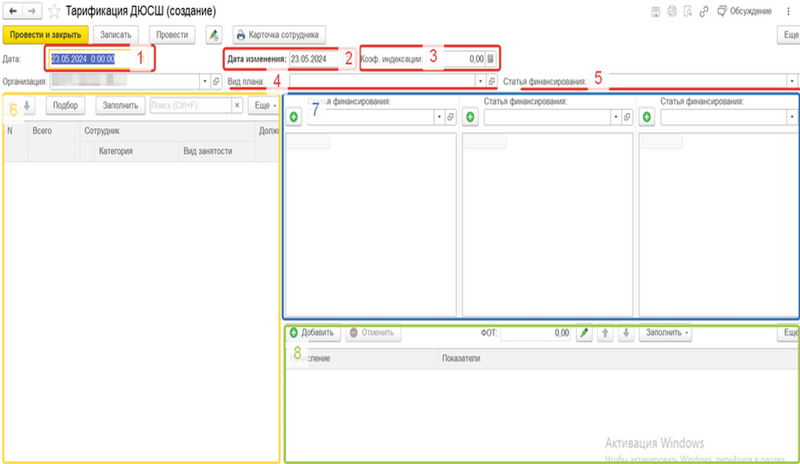
Task: Click the link icon in title bar
Action: [x=707, y=11]
